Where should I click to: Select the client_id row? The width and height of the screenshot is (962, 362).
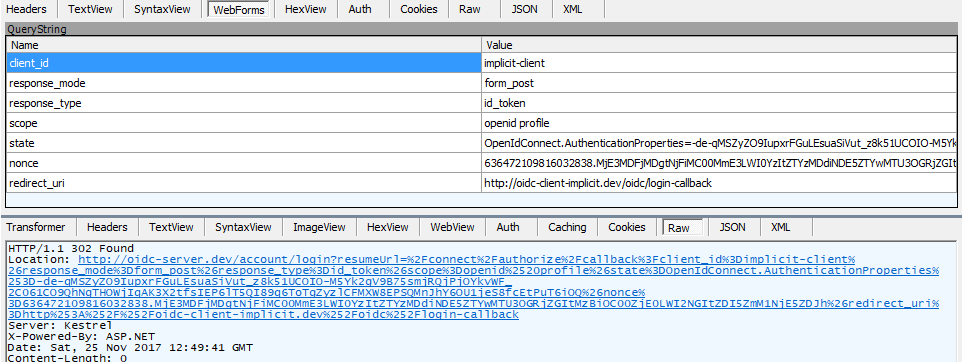[x=483, y=63]
